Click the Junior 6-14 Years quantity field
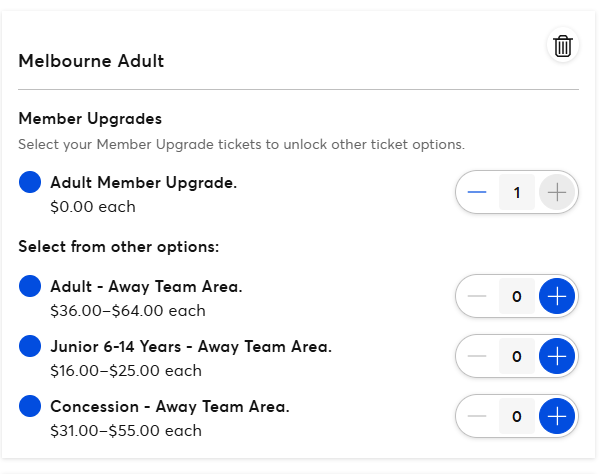Viewport: 602px width, 474px height. pyautogui.click(x=517, y=356)
